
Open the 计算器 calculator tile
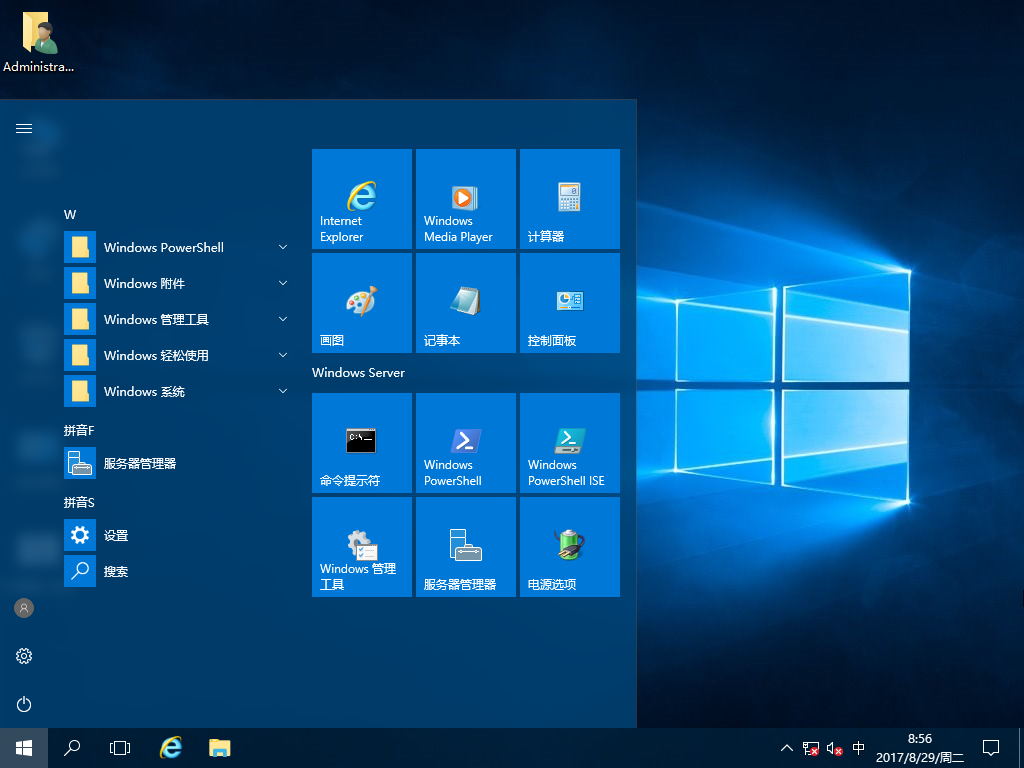(569, 199)
